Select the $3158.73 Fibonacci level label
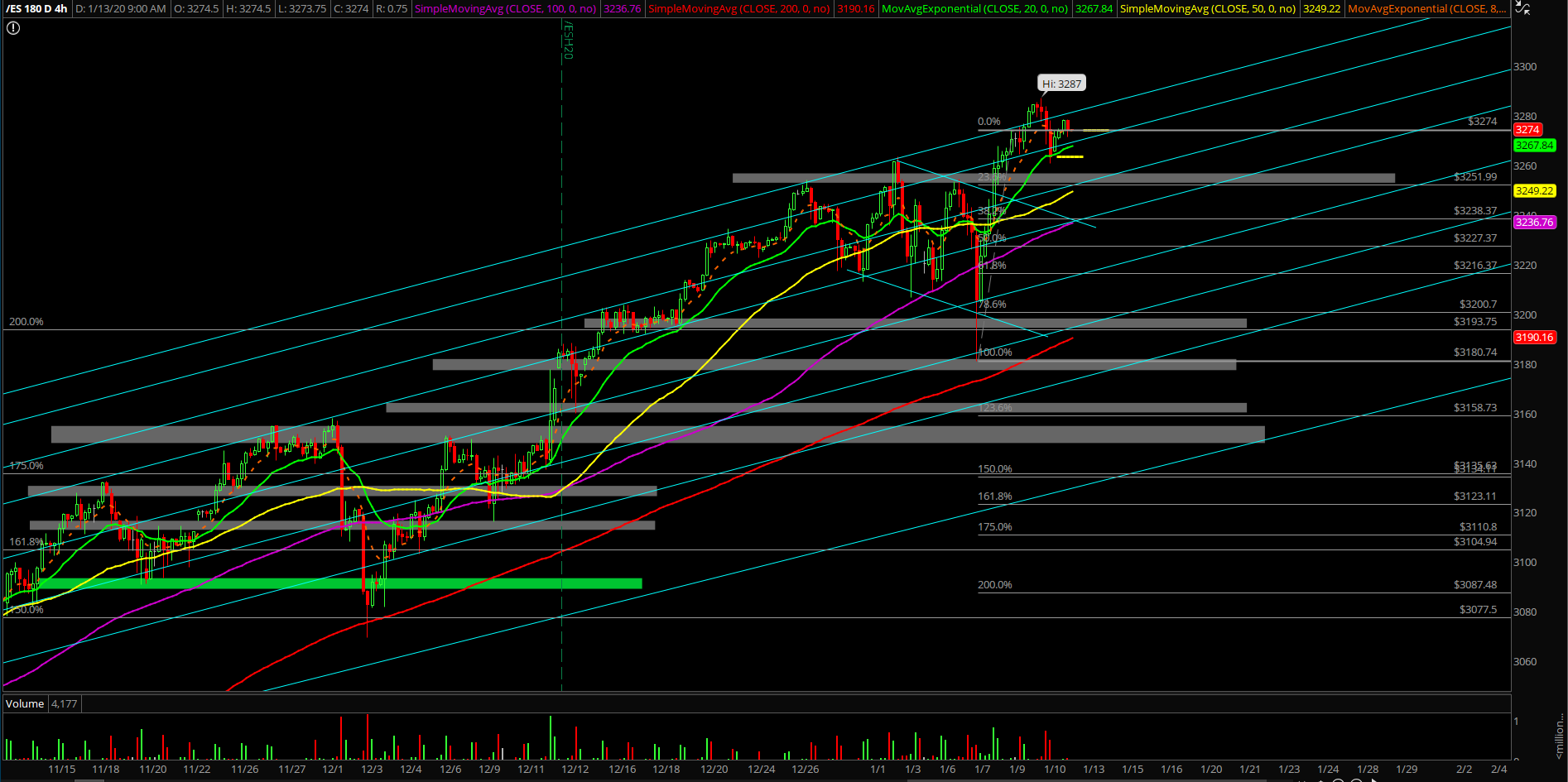 (1475, 408)
